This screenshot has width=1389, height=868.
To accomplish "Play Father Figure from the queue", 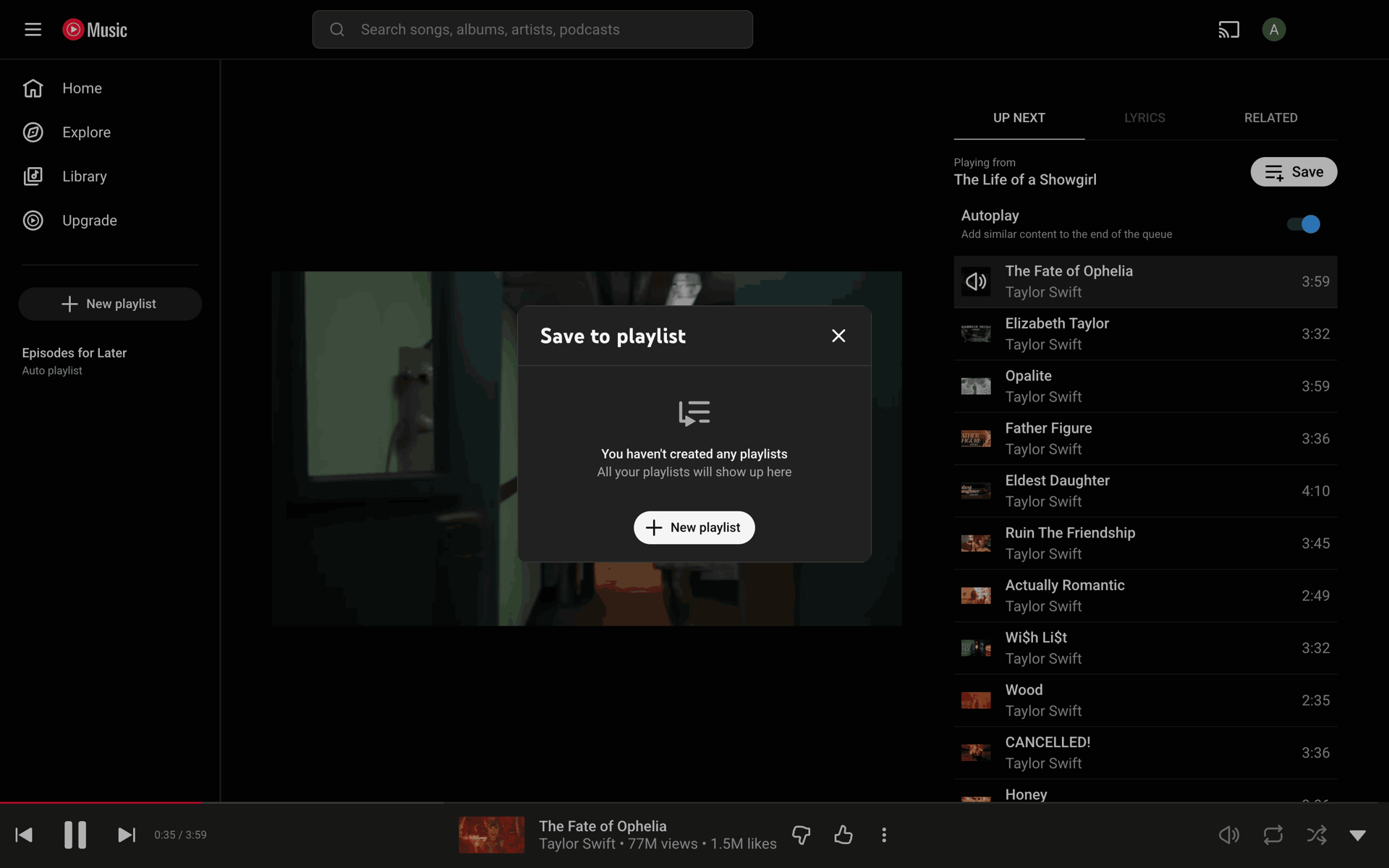I will tap(1145, 439).
